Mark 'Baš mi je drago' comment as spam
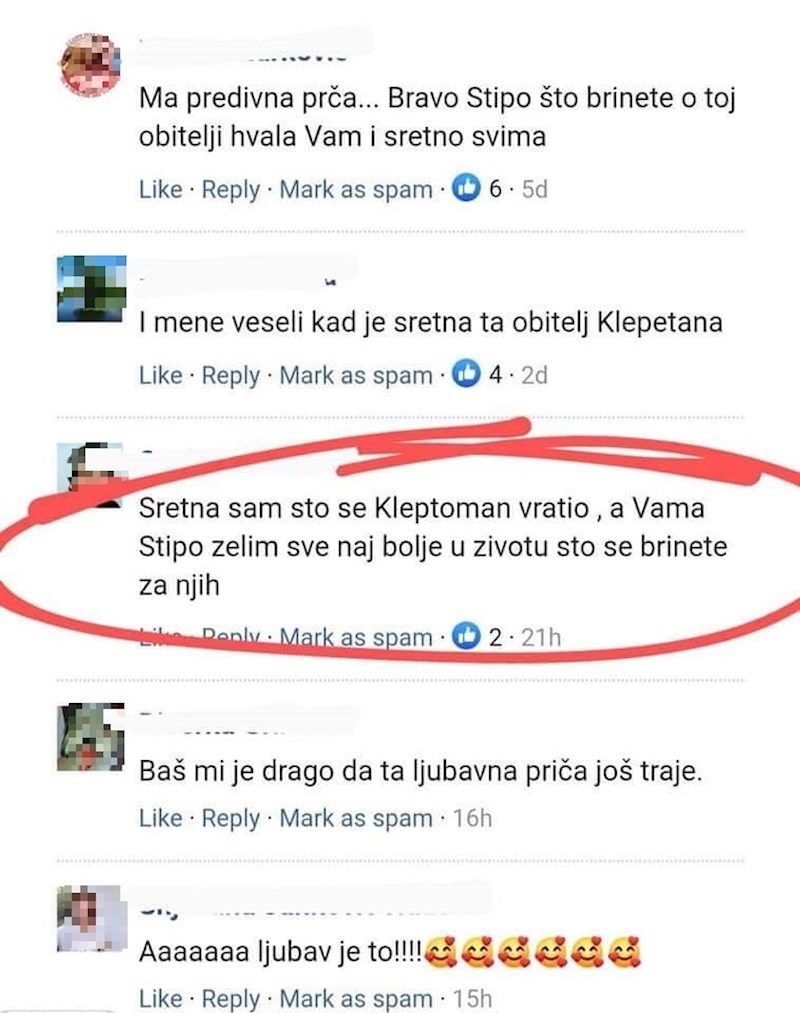Screen dimensions: 800x1013 356,819
